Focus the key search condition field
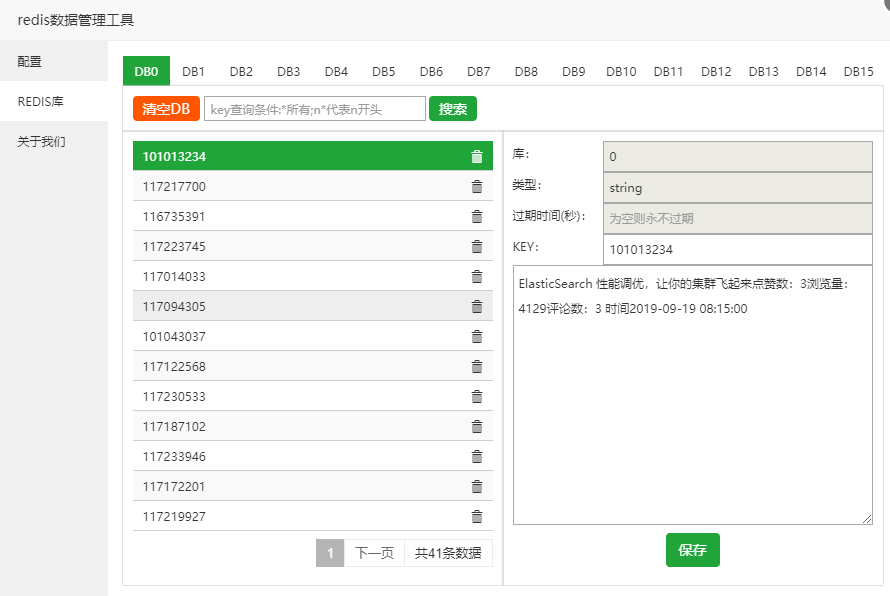This screenshot has height=596, width=890. (x=315, y=109)
